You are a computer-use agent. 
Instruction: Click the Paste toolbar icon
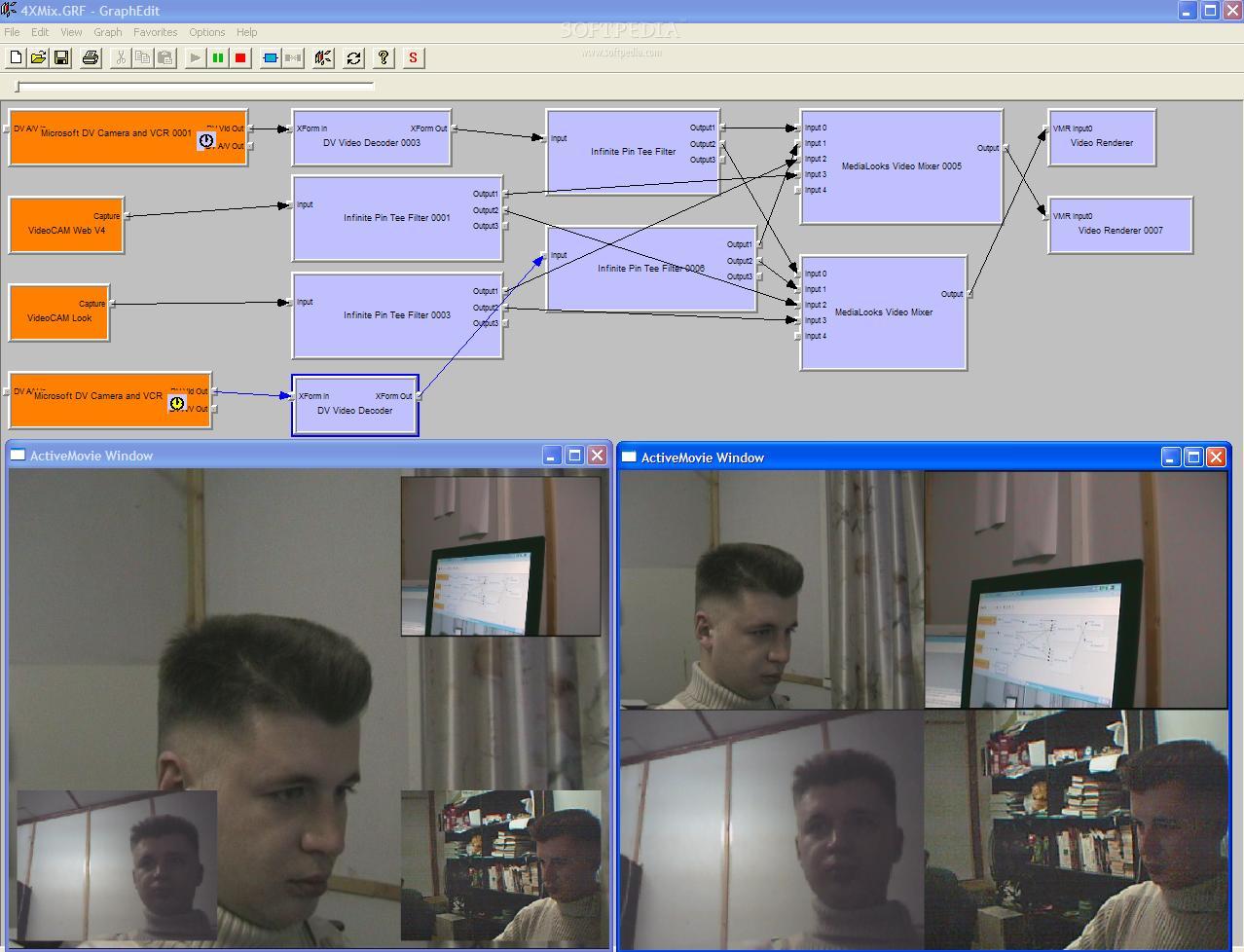tap(165, 57)
